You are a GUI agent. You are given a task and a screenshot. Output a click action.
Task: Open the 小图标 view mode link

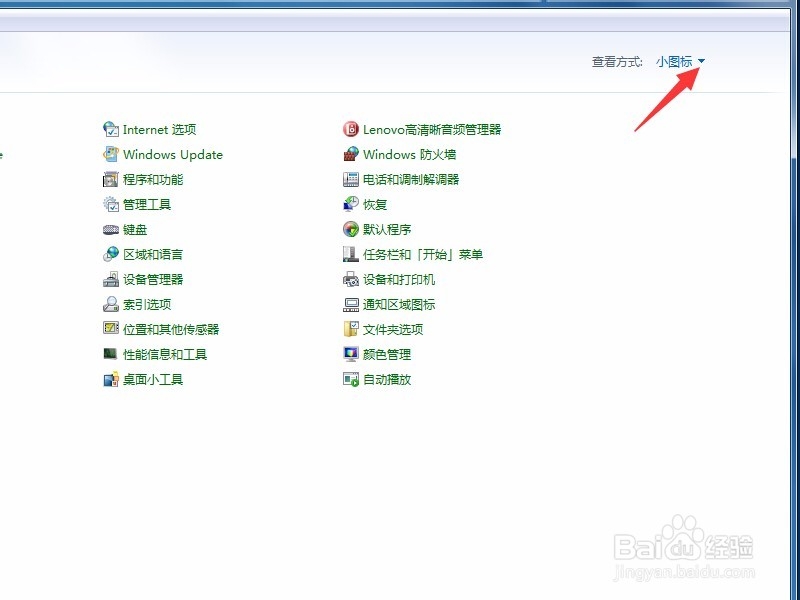[674, 62]
